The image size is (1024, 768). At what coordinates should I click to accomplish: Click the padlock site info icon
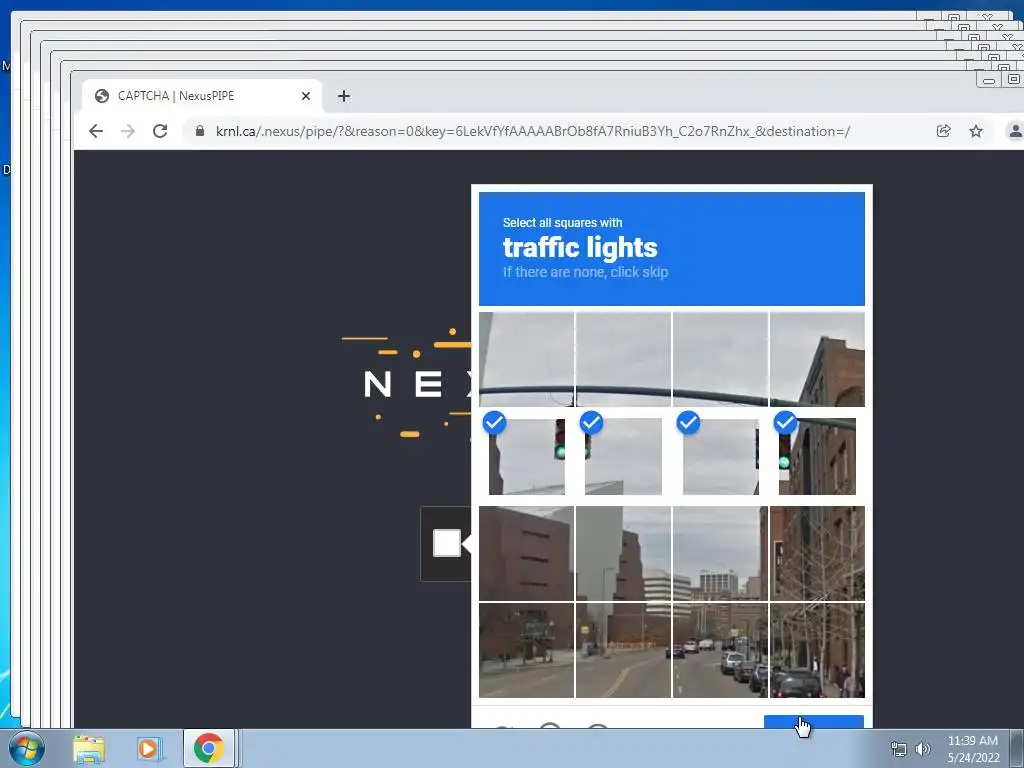point(200,131)
